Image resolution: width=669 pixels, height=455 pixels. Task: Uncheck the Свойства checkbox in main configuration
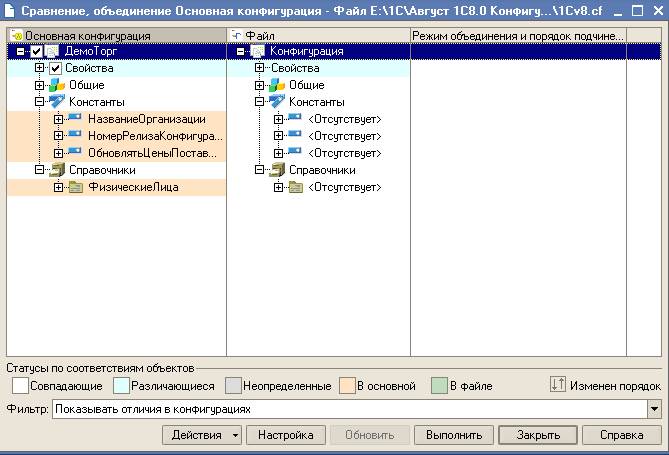click(x=56, y=68)
